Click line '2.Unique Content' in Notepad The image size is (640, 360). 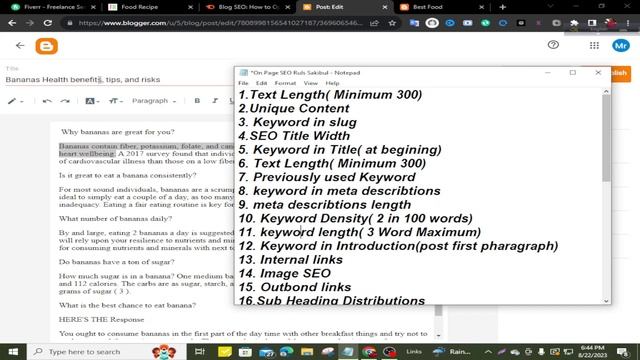pyautogui.click(x=294, y=108)
